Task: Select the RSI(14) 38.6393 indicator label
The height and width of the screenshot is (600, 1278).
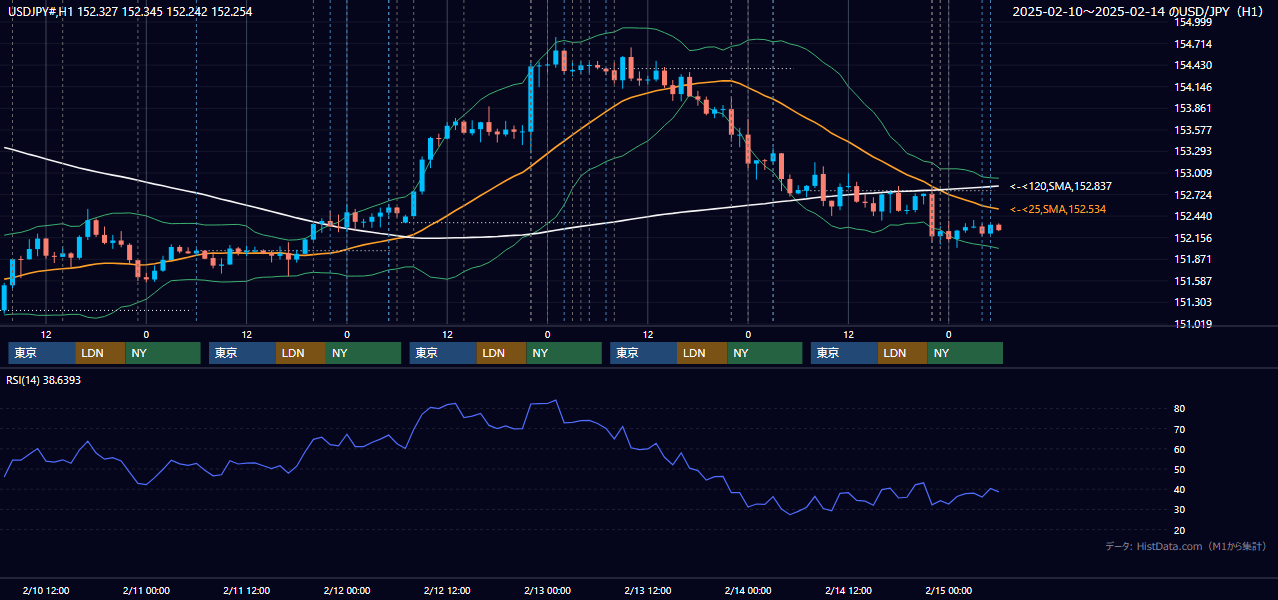Action: click(x=44, y=380)
